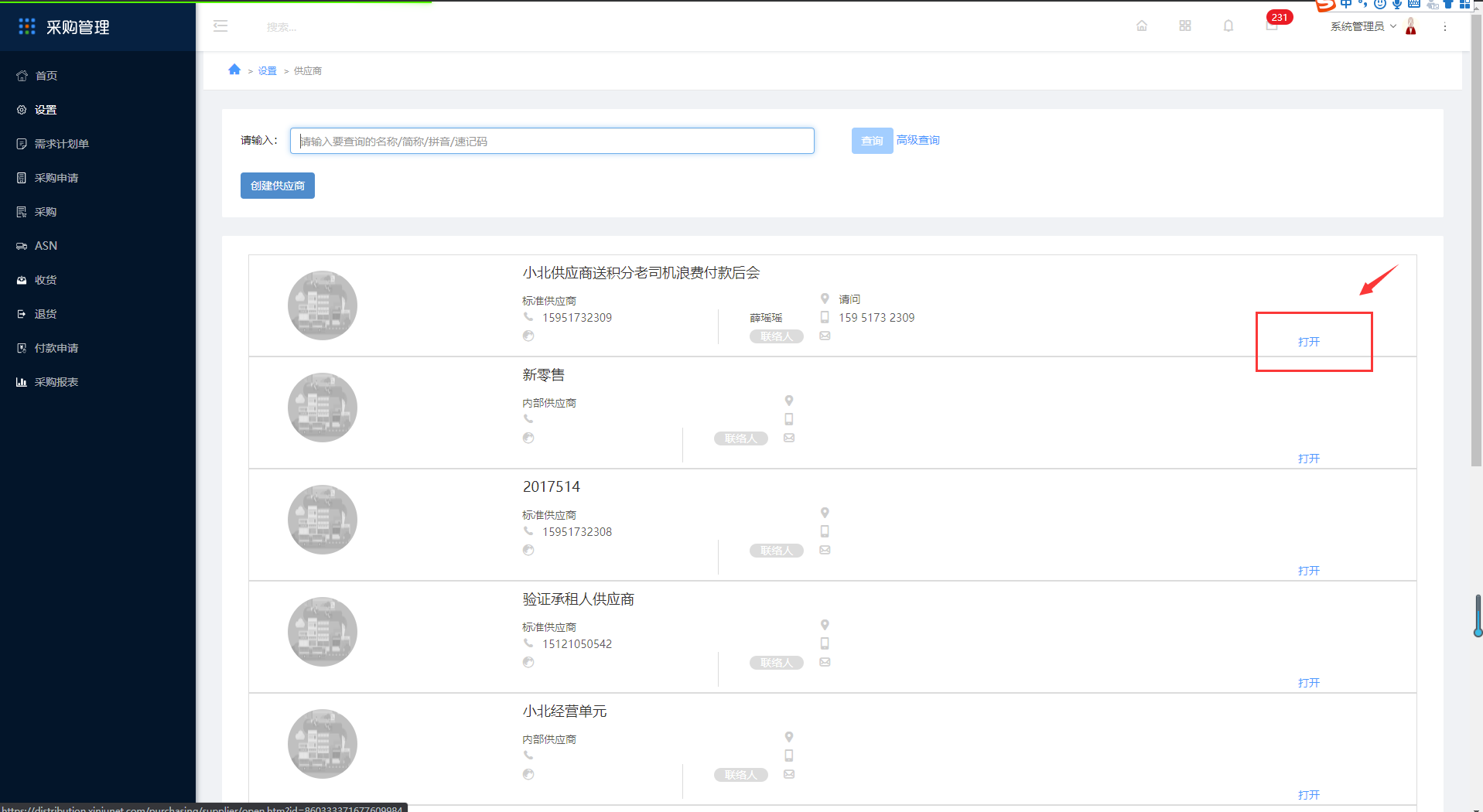Expand the 系统管理员 user dropdown

coord(1363,26)
